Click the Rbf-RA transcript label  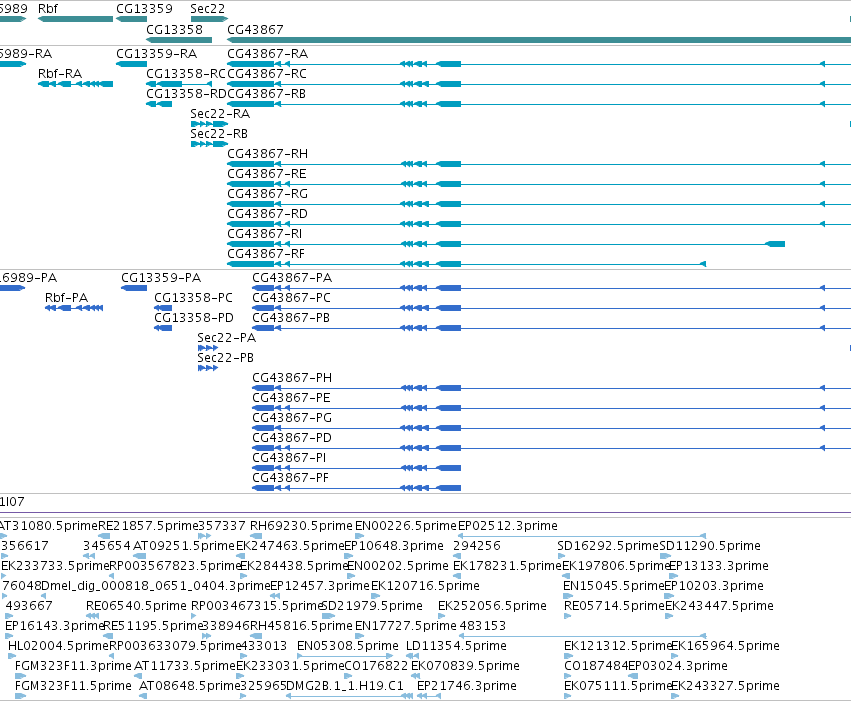click(60, 74)
